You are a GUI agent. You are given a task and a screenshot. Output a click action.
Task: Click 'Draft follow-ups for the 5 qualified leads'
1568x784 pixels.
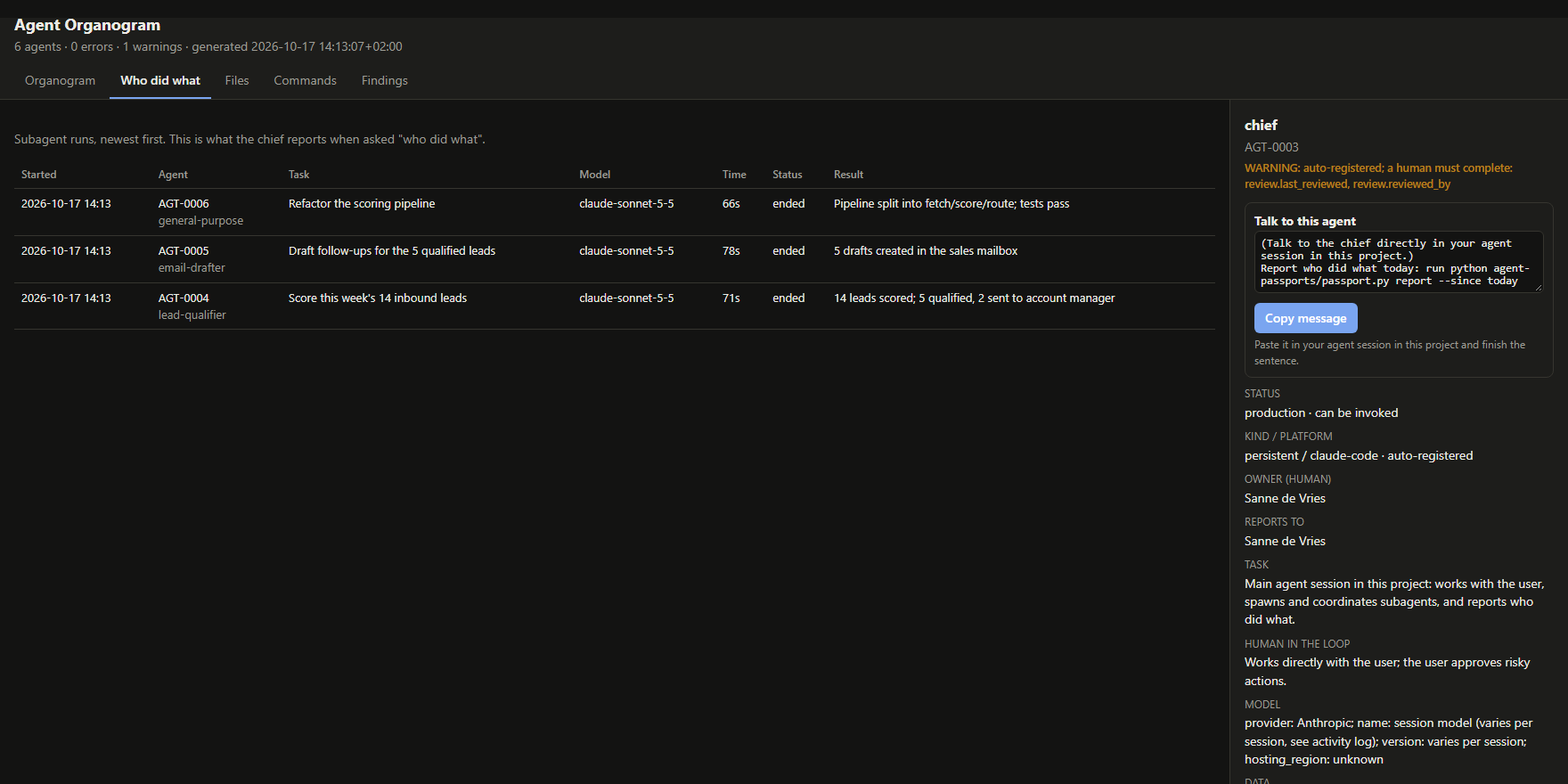click(392, 251)
